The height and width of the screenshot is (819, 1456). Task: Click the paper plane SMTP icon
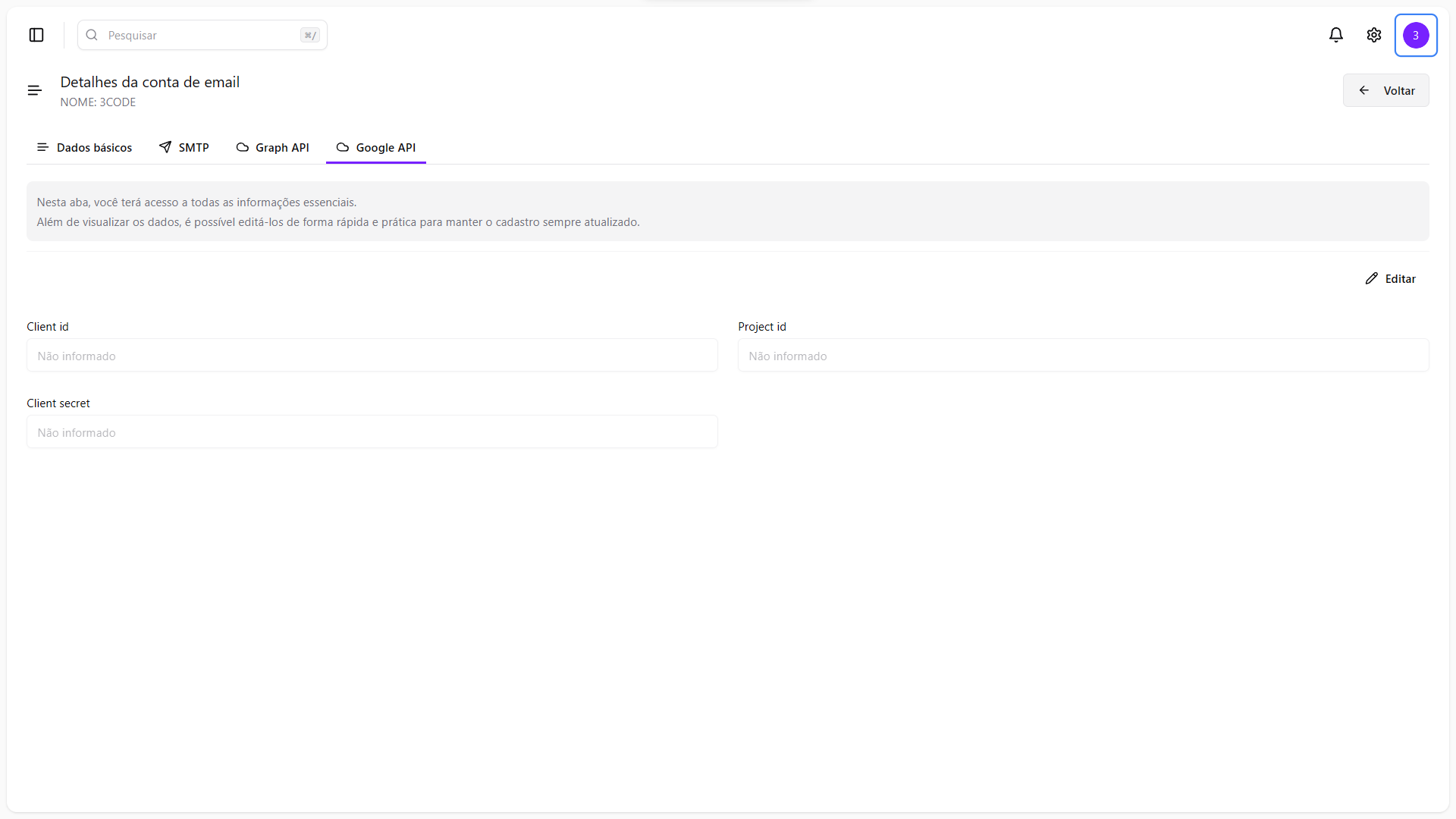pos(165,147)
